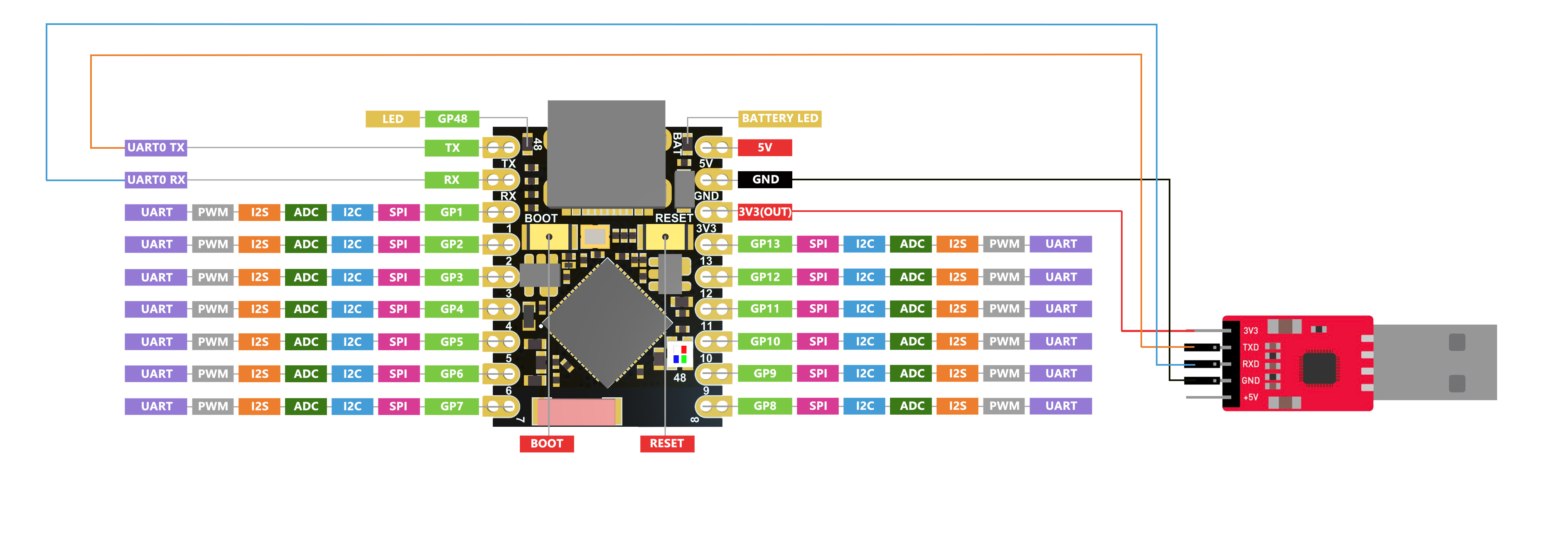Click the yellow BATTERY LED label
Viewport: 1568px width, 551px height.
pos(780,118)
